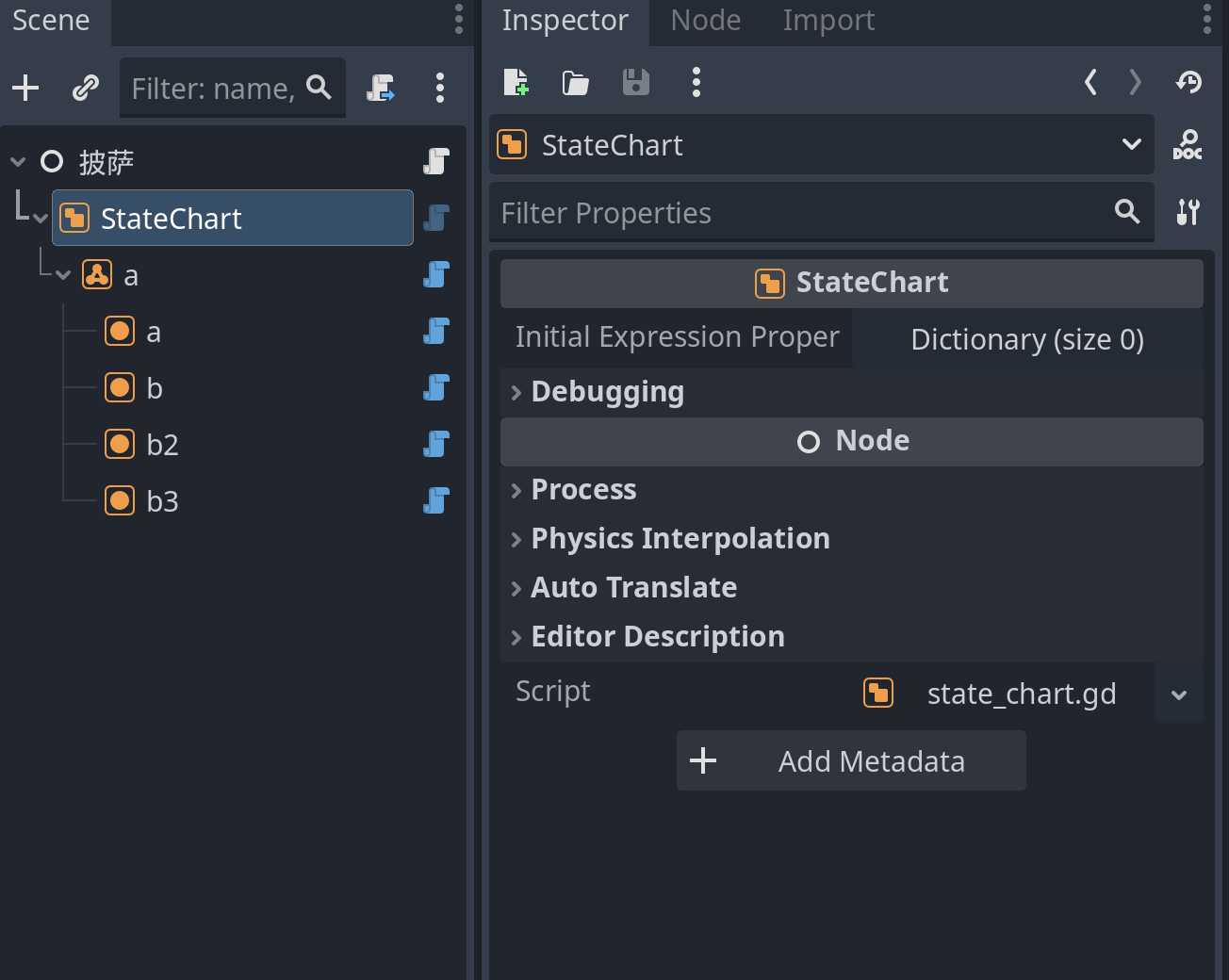
Task: Open Inspector property tools settings icon
Action: coord(1188,212)
